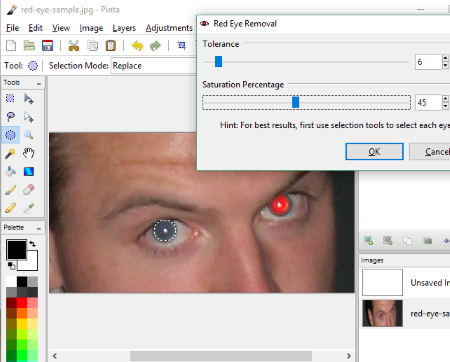
Task: Pick bright red from the palette
Action: click(x=22, y=303)
